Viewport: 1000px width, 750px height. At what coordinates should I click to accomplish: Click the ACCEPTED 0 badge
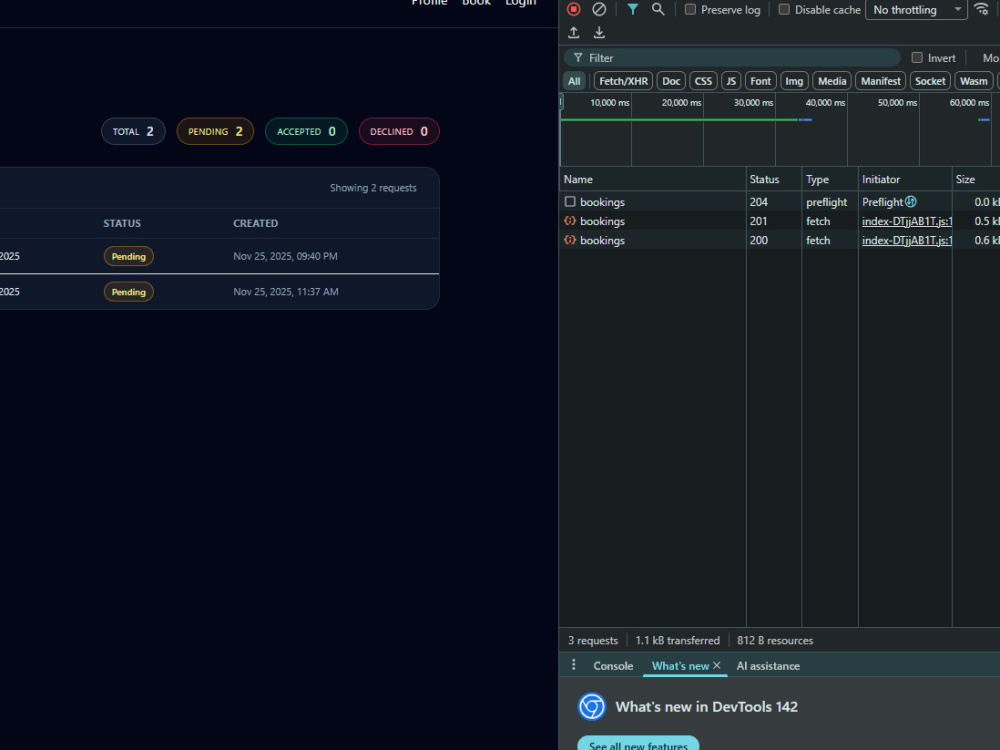pyautogui.click(x=306, y=131)
